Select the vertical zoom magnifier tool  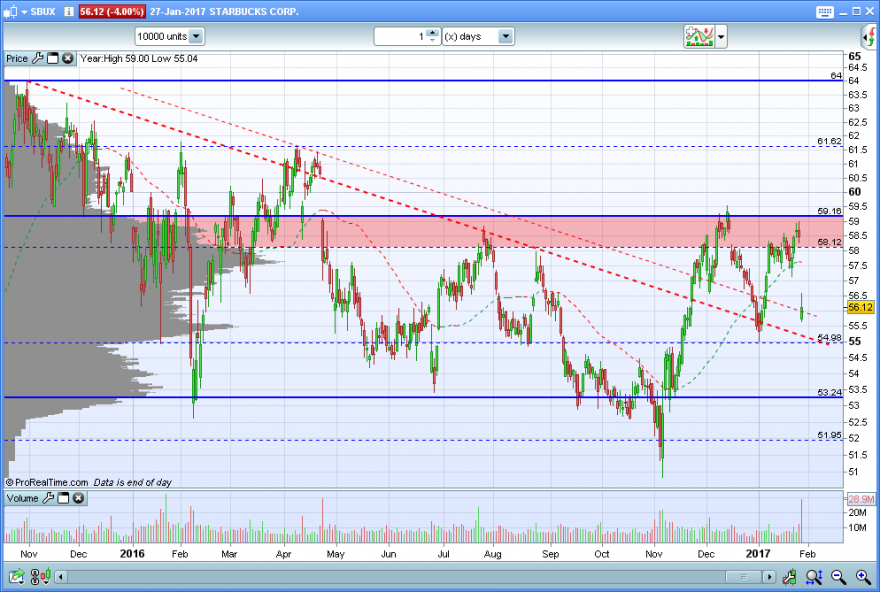point(814,576)
